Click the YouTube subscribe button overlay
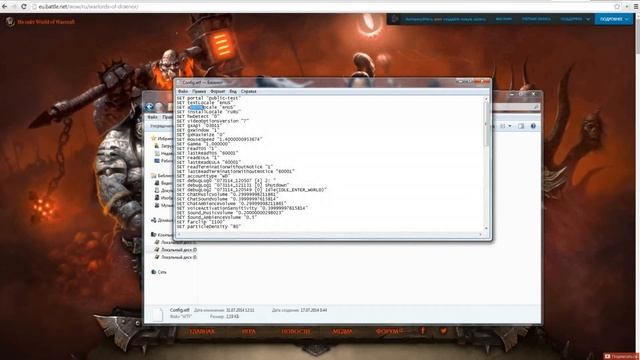This screenshot has height=360, width=640. click(x=621, y=356)
